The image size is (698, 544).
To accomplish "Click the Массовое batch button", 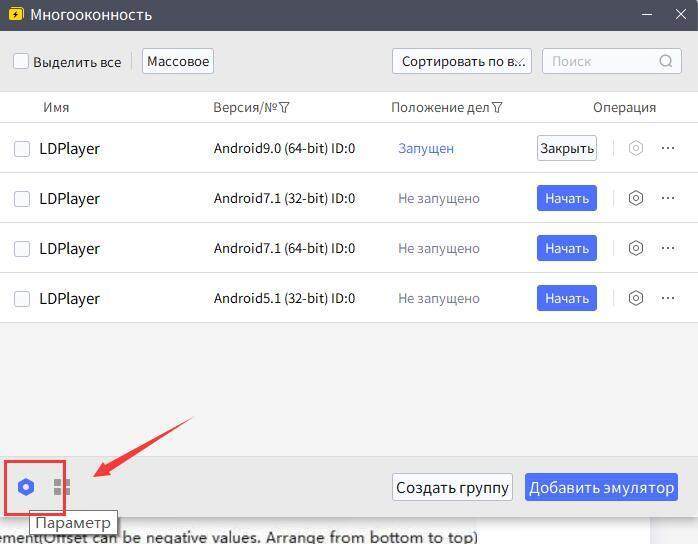I will click(x=178, y=61).
